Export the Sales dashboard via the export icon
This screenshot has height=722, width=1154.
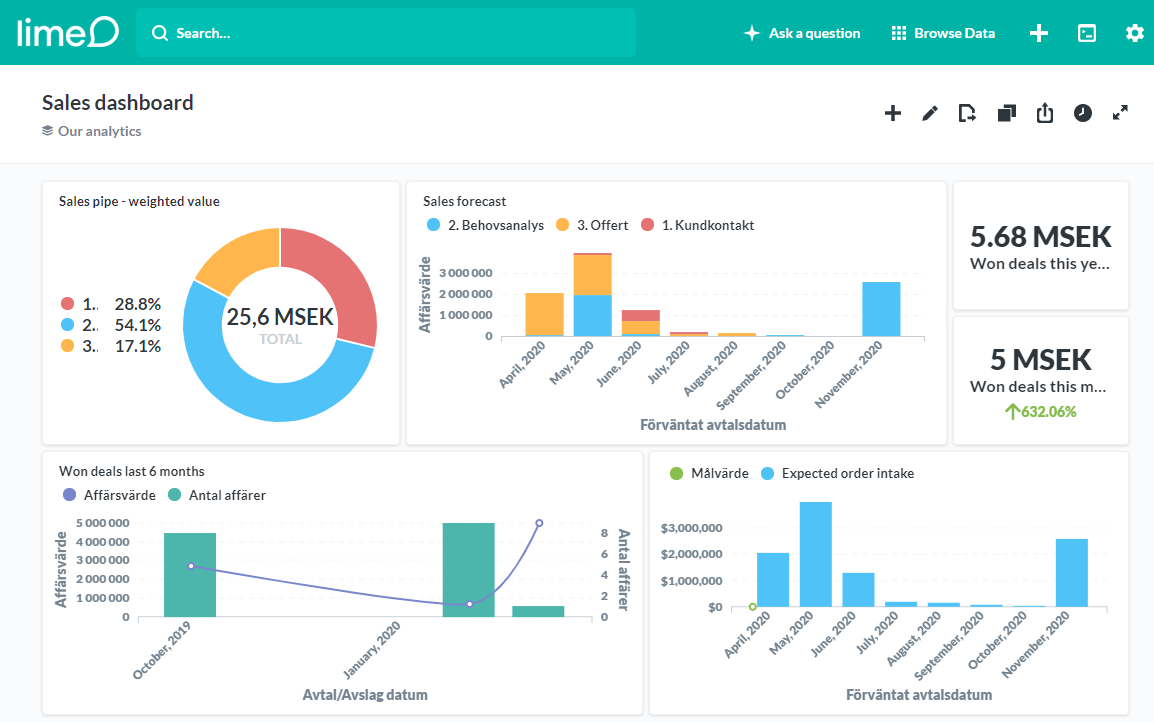coord(967,113)
